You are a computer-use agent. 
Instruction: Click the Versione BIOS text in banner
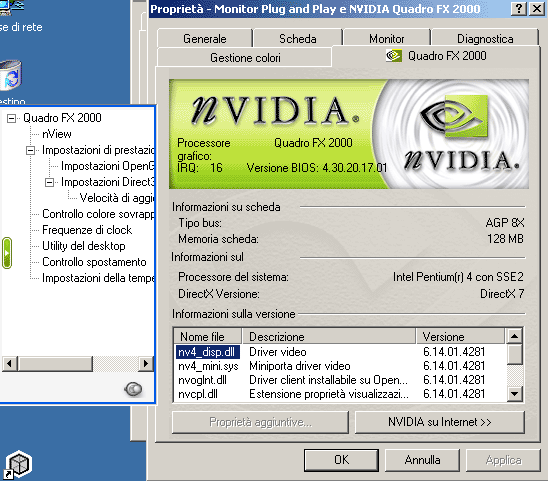point(317,168)
